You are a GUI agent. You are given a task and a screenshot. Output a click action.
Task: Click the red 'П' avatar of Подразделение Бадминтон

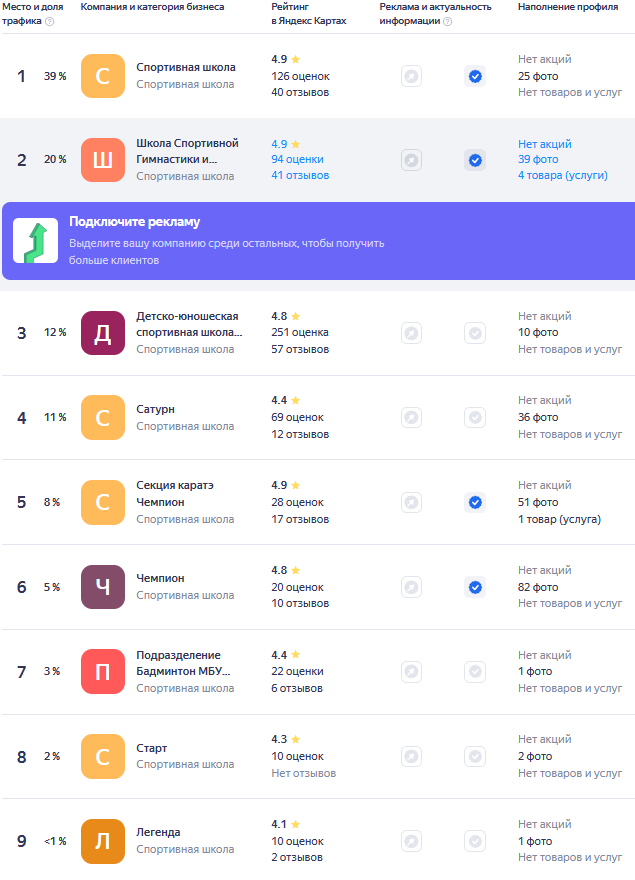(x=102, y=672)
